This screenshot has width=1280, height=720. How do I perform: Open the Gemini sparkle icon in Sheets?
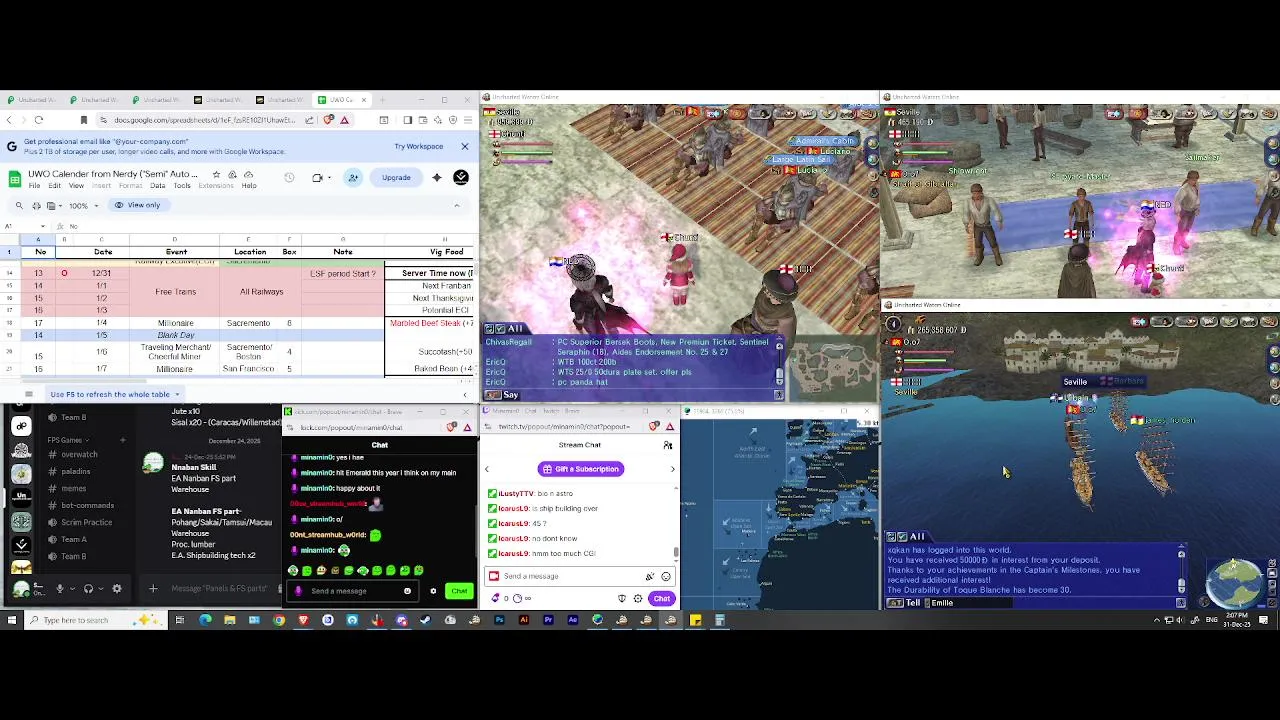[x=437, y=178]
